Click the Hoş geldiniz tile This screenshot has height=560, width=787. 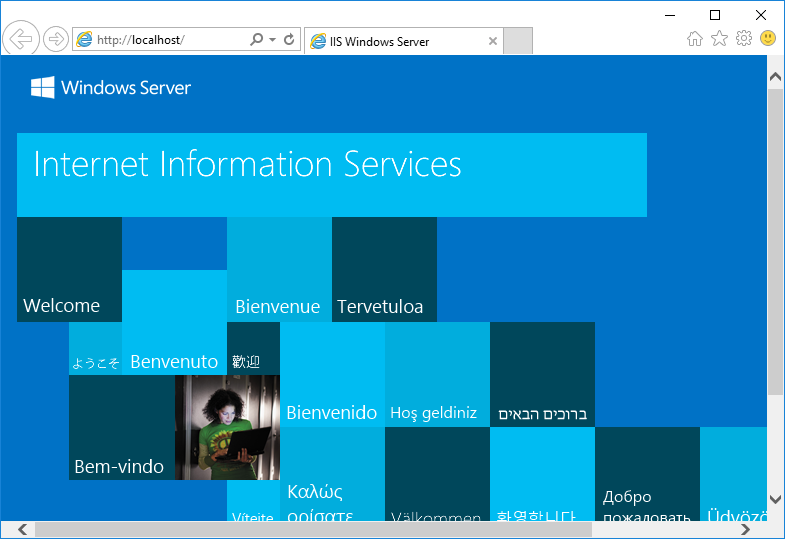click(437, 375)
